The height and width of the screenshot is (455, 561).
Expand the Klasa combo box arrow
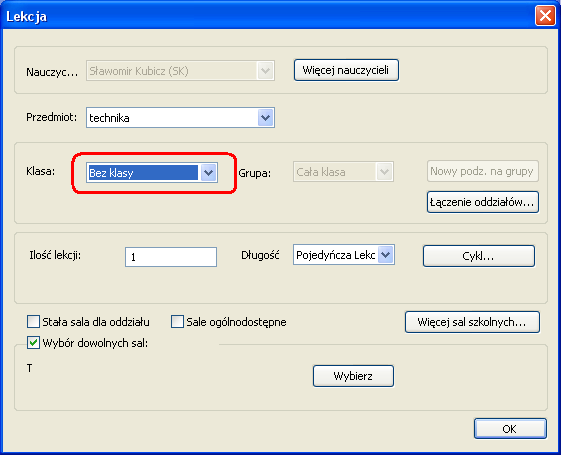click(x=209, y=173)
